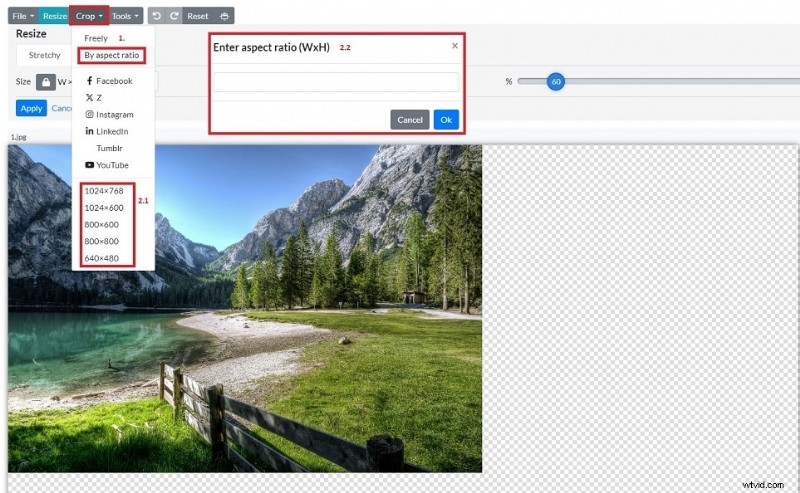This screenshot has height=493, width=800.
Task: Pick the 1024×768 crop size
Action: pos(104,191)
